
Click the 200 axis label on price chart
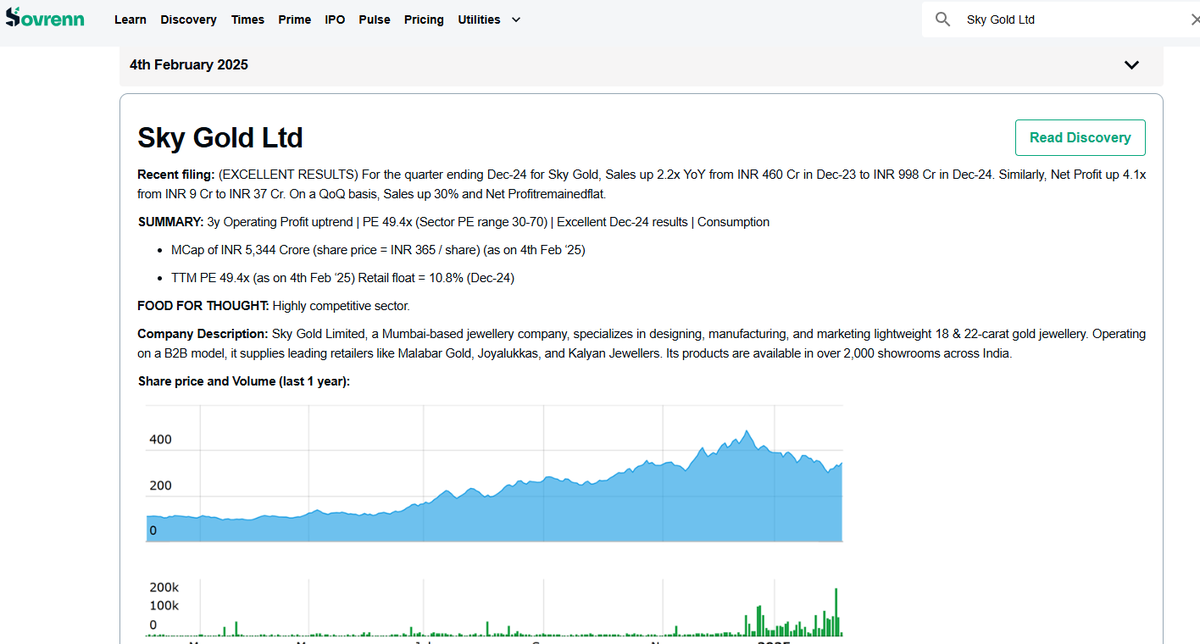click(x=160, y=486)
